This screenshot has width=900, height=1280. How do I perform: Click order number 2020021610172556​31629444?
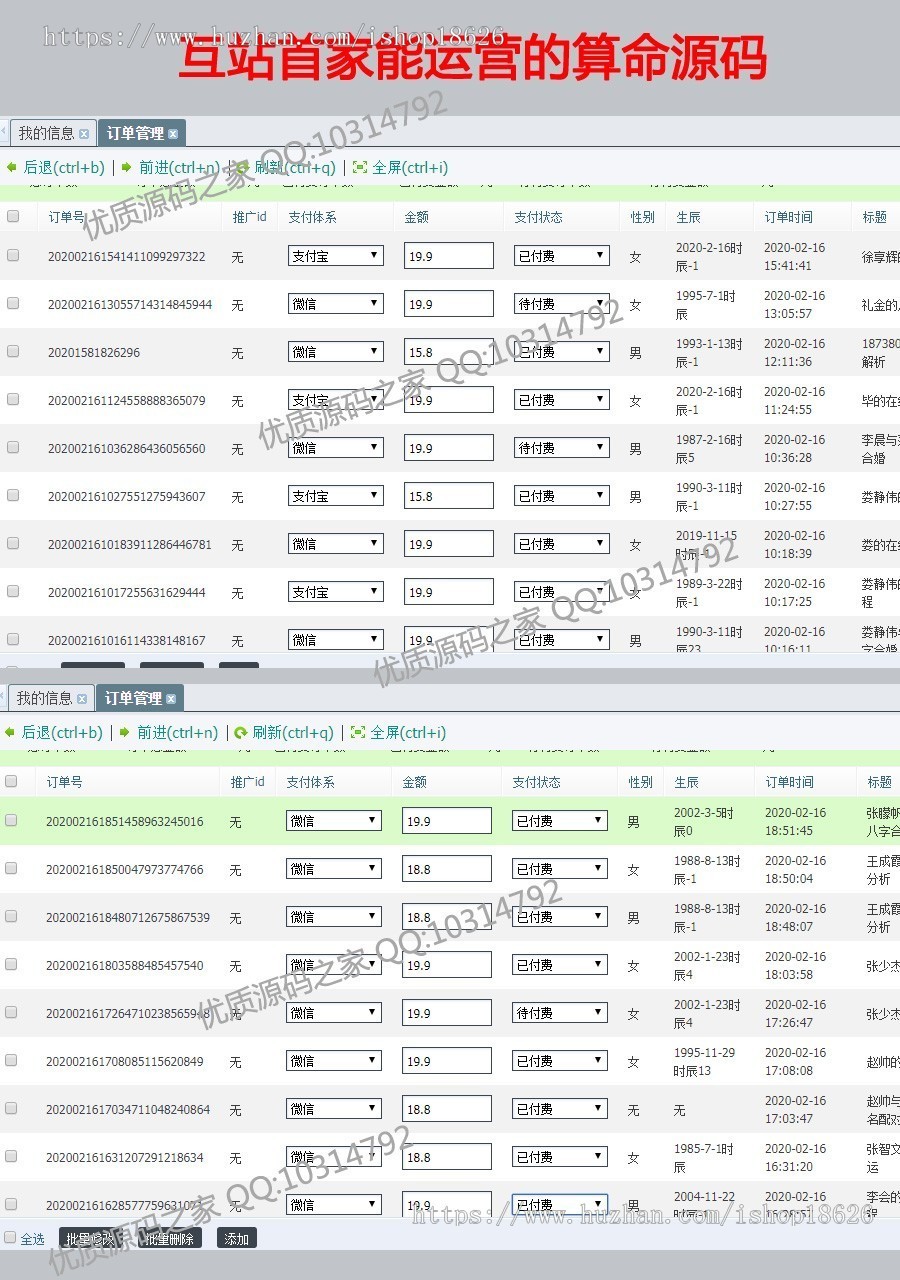pos(127,593)
